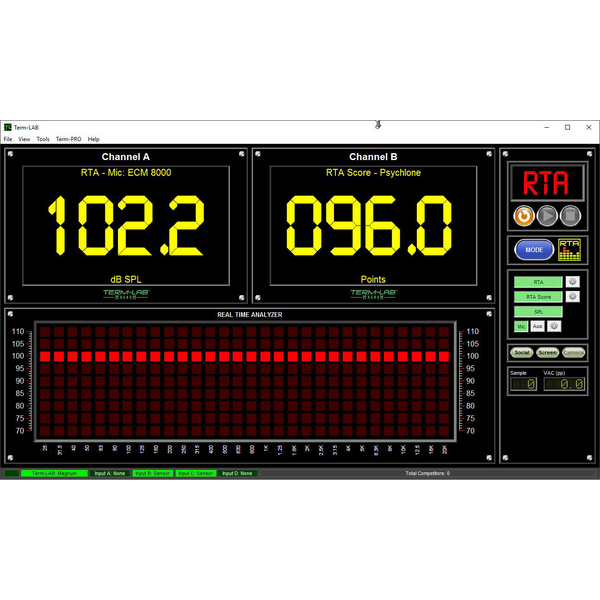Click the 'Channel A' panel title

126,157
